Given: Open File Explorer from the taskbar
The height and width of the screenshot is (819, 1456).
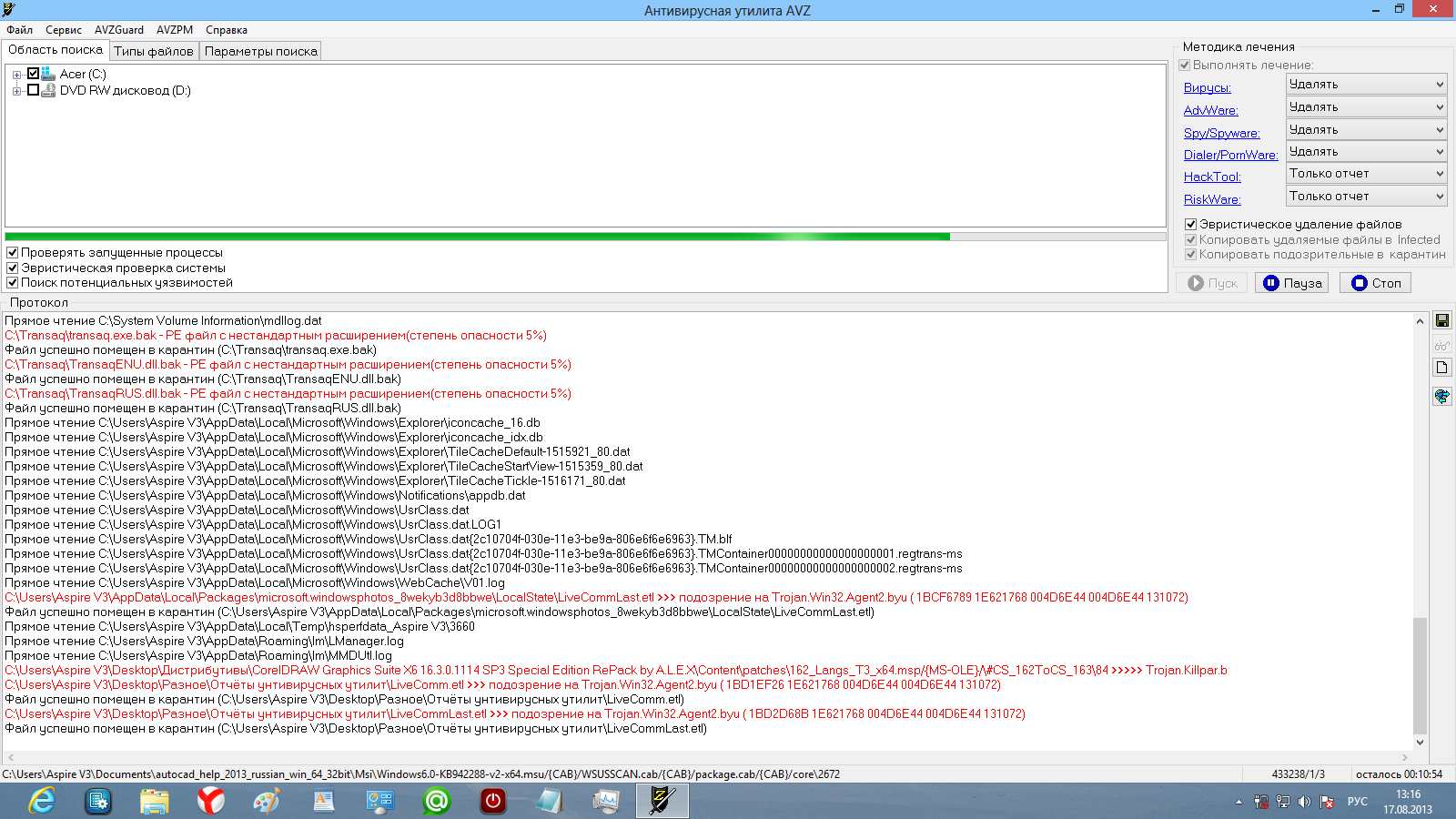Looking at the screenshot, I should point(155,801).
